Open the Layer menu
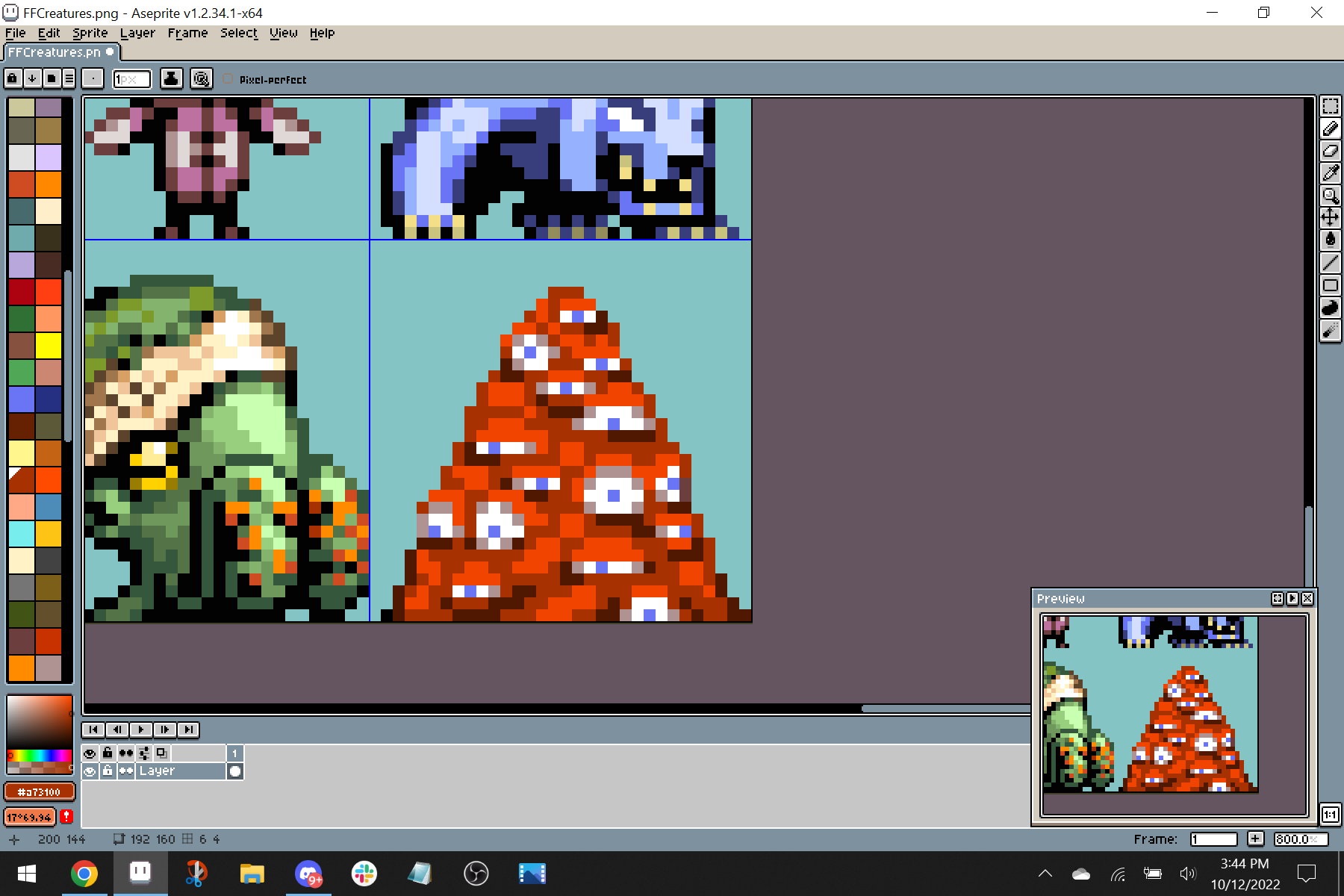The height and width of the screenshot is (896, 1344). pyautogui.click(x=137, y=33)
